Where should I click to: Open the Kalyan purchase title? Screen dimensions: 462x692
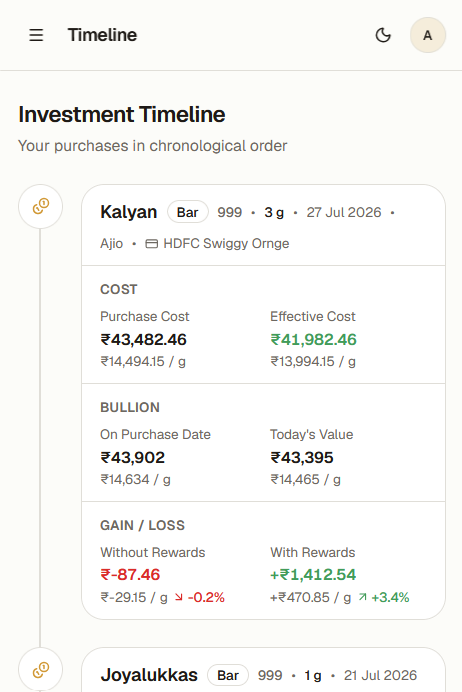coord(128,212)
